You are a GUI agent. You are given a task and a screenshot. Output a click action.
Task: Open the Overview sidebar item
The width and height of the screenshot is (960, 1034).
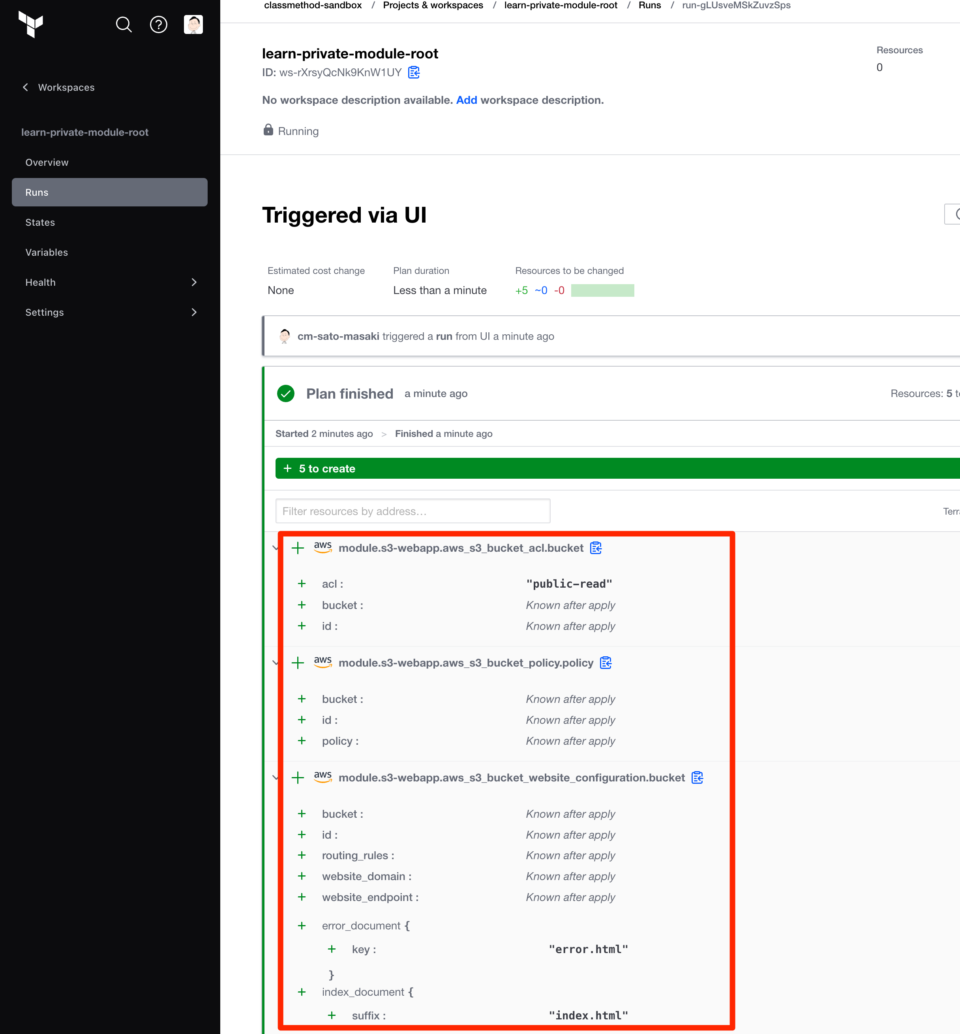tap(109, 162)
